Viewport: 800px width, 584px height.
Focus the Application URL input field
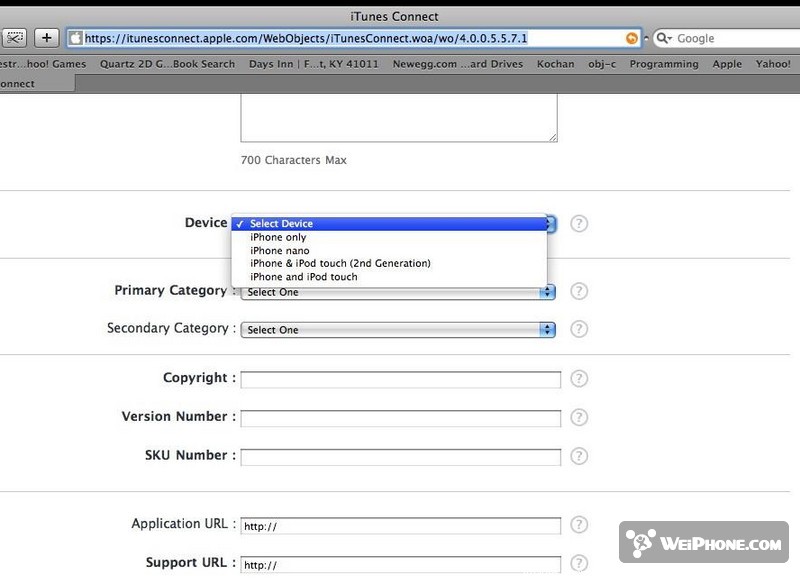tap(400, 526)
